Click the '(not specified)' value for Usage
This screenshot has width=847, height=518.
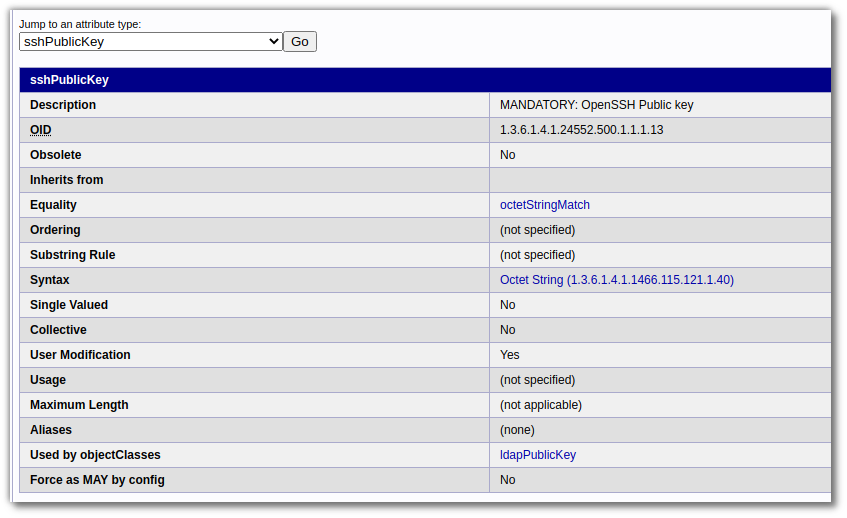(x=537, y=380)
